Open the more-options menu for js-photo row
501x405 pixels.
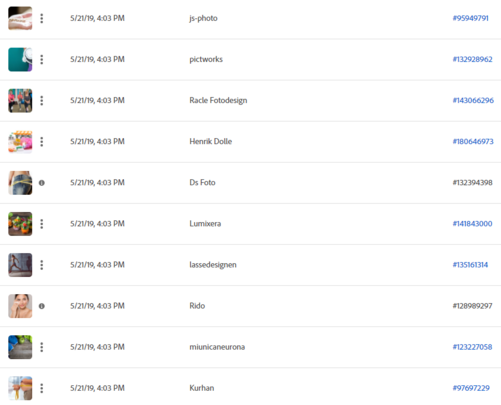[x=42, y=18]
